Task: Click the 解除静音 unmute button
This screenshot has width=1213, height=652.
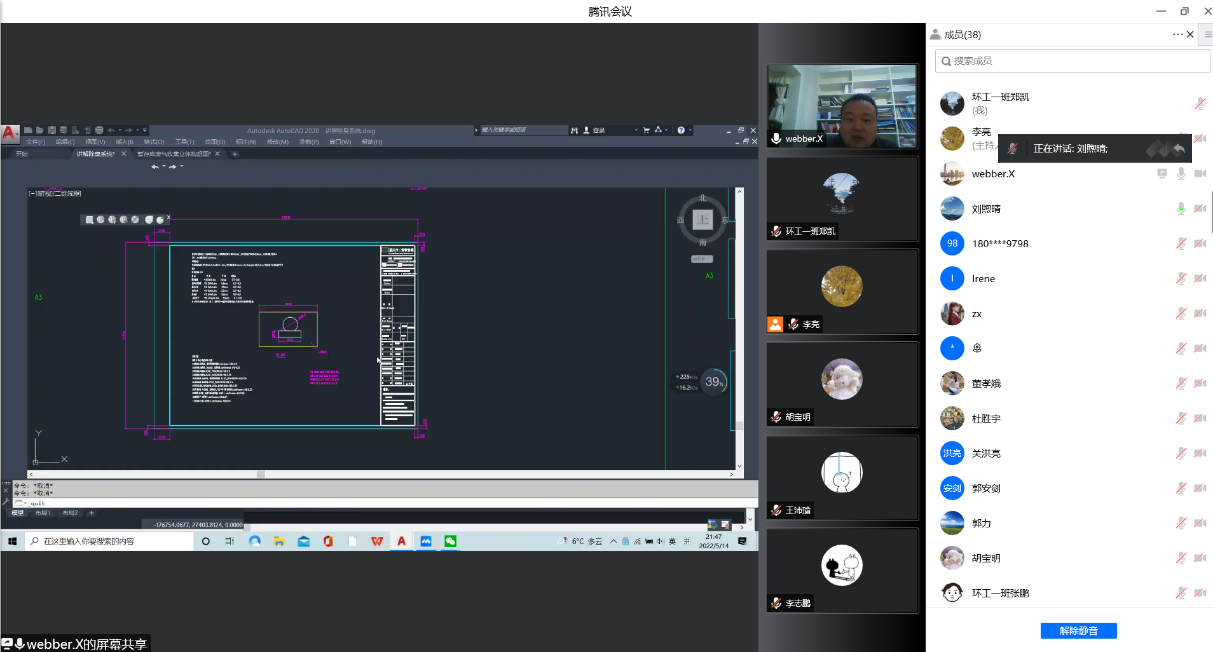Action: coord(1078,631)
